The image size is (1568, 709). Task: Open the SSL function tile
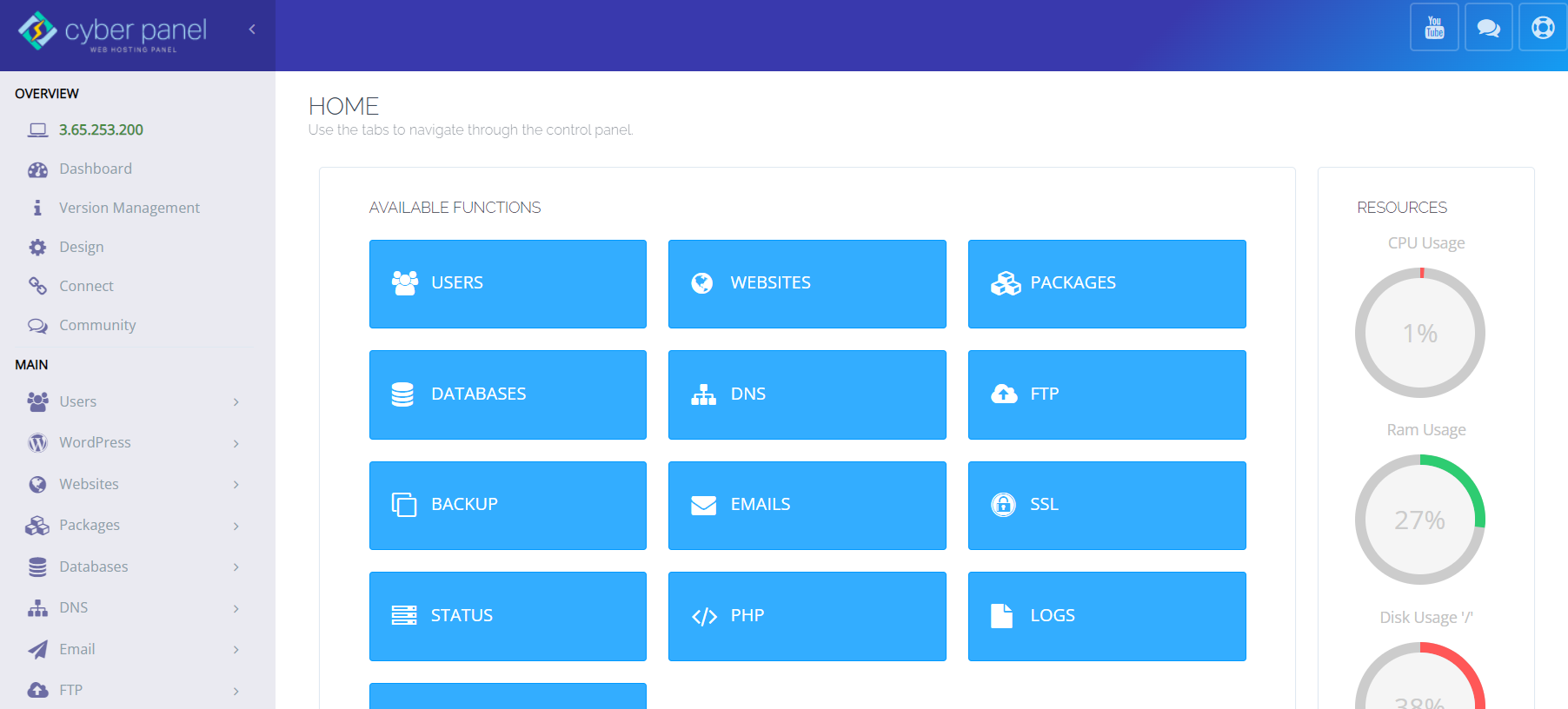tap(1106, 505)
